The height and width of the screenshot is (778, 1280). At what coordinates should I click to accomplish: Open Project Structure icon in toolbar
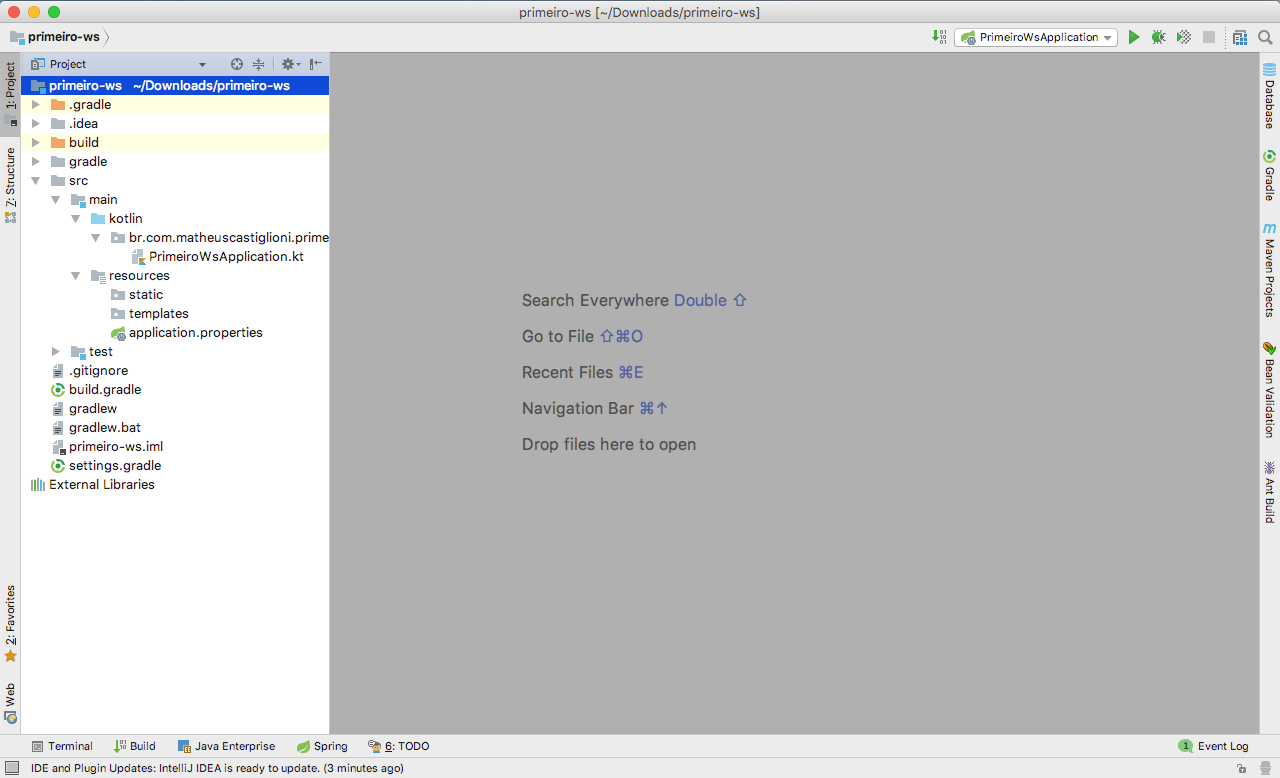click(x=1240, y=37)
